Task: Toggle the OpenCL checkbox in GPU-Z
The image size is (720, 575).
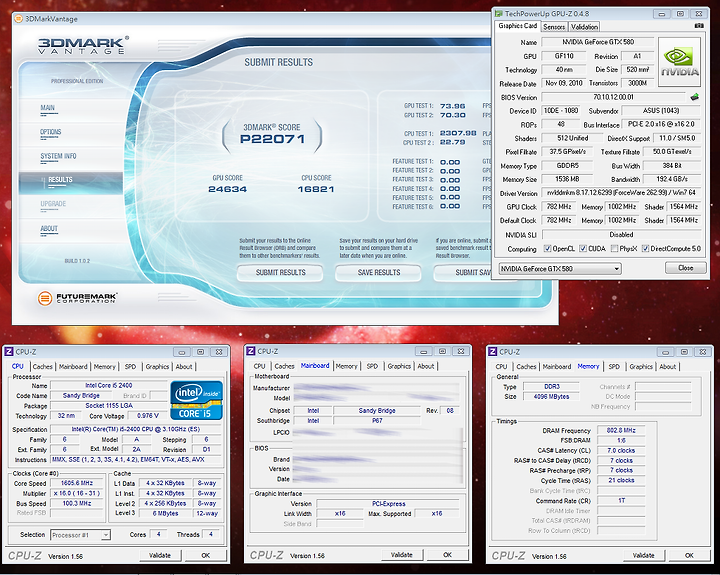Action: (547, 248)
